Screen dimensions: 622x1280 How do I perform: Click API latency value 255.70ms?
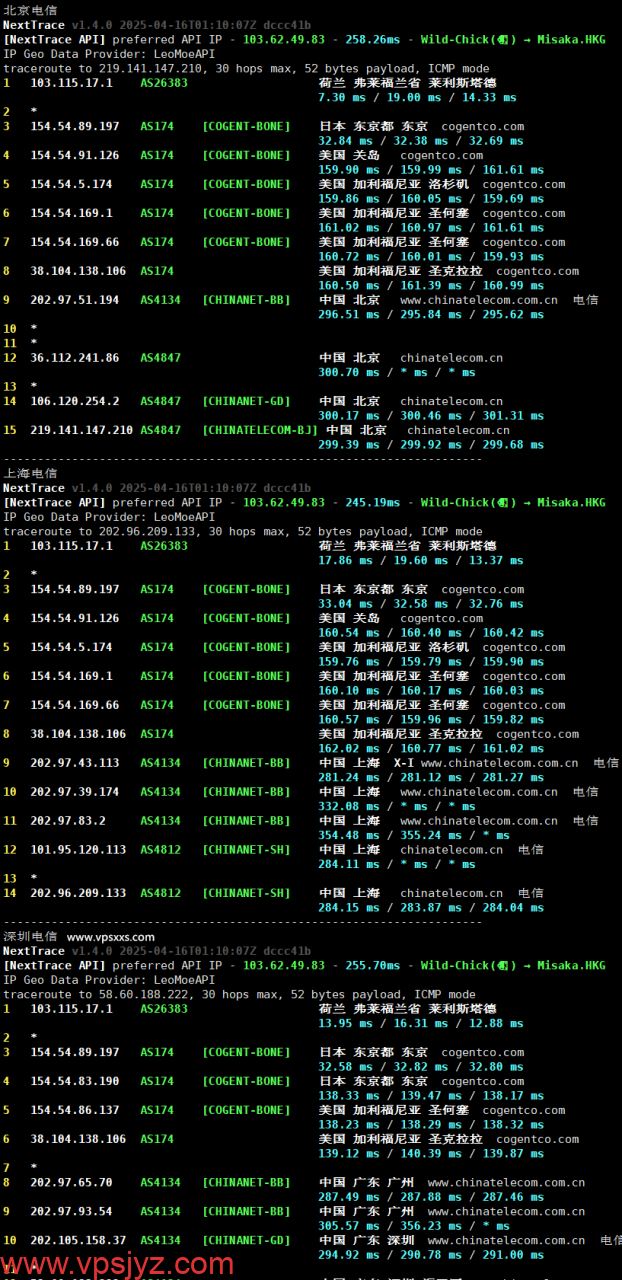tap(372, 965)
